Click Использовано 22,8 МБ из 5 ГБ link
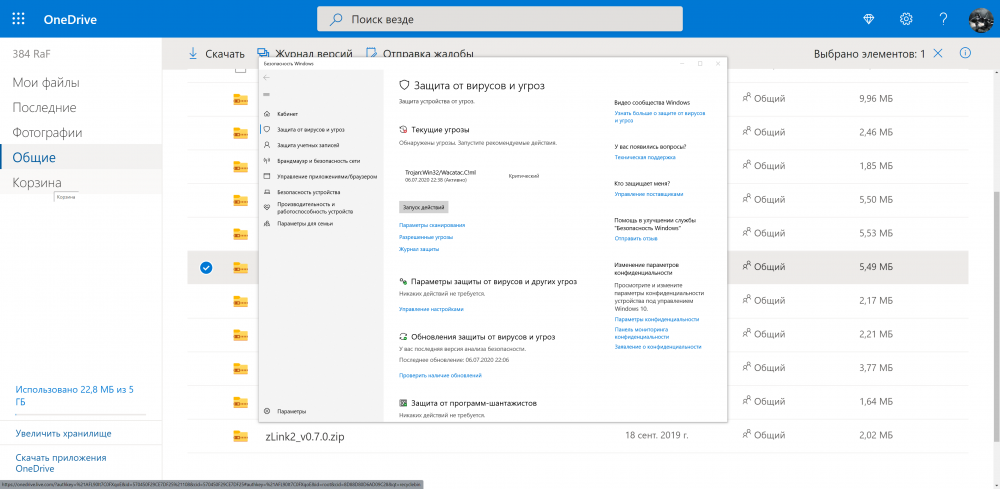Viewport: 1000px width, 489px height. point(75,396)
